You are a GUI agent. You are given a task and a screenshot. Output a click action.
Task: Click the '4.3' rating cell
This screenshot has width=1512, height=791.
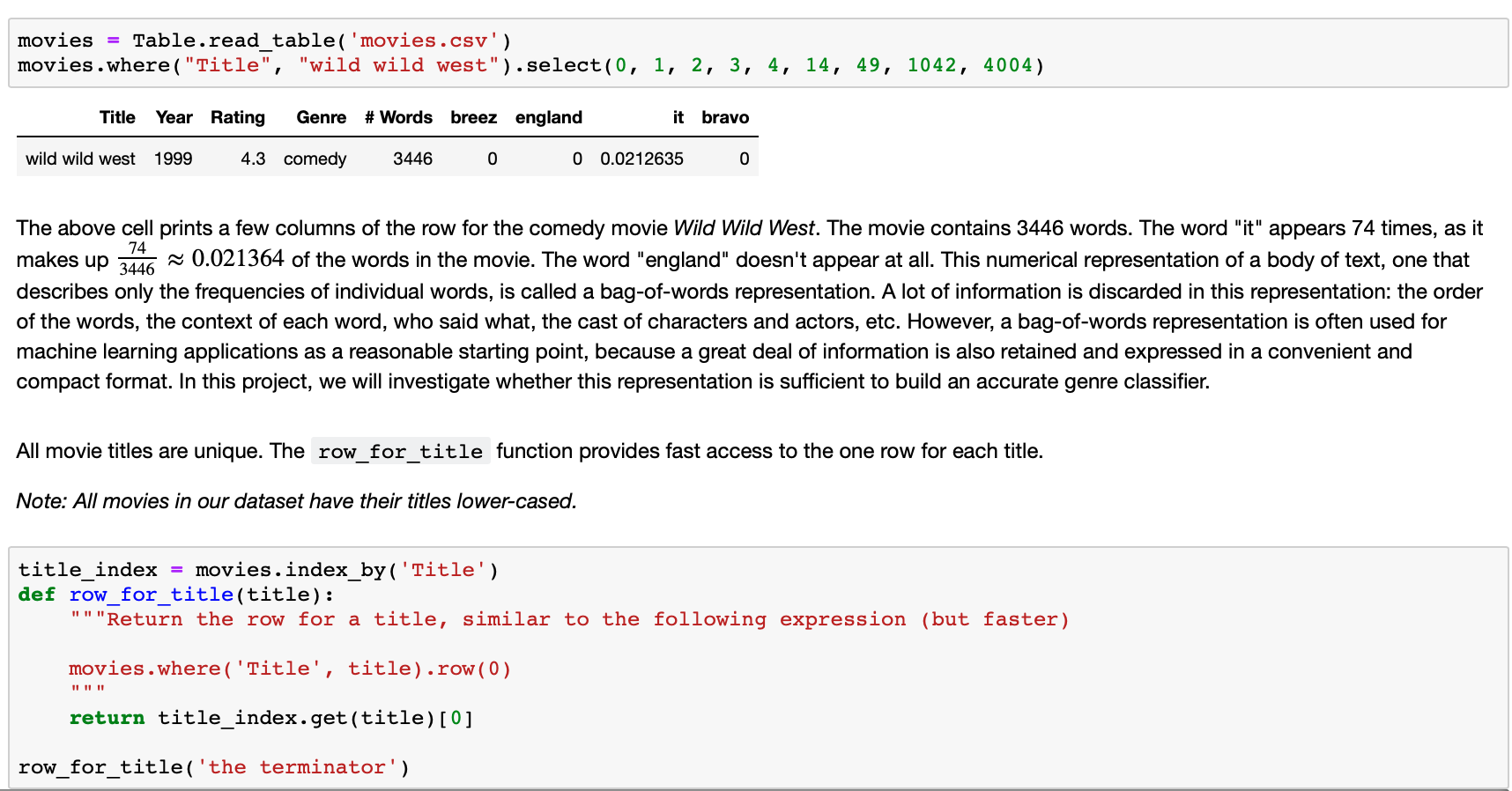tap(253, 159)
